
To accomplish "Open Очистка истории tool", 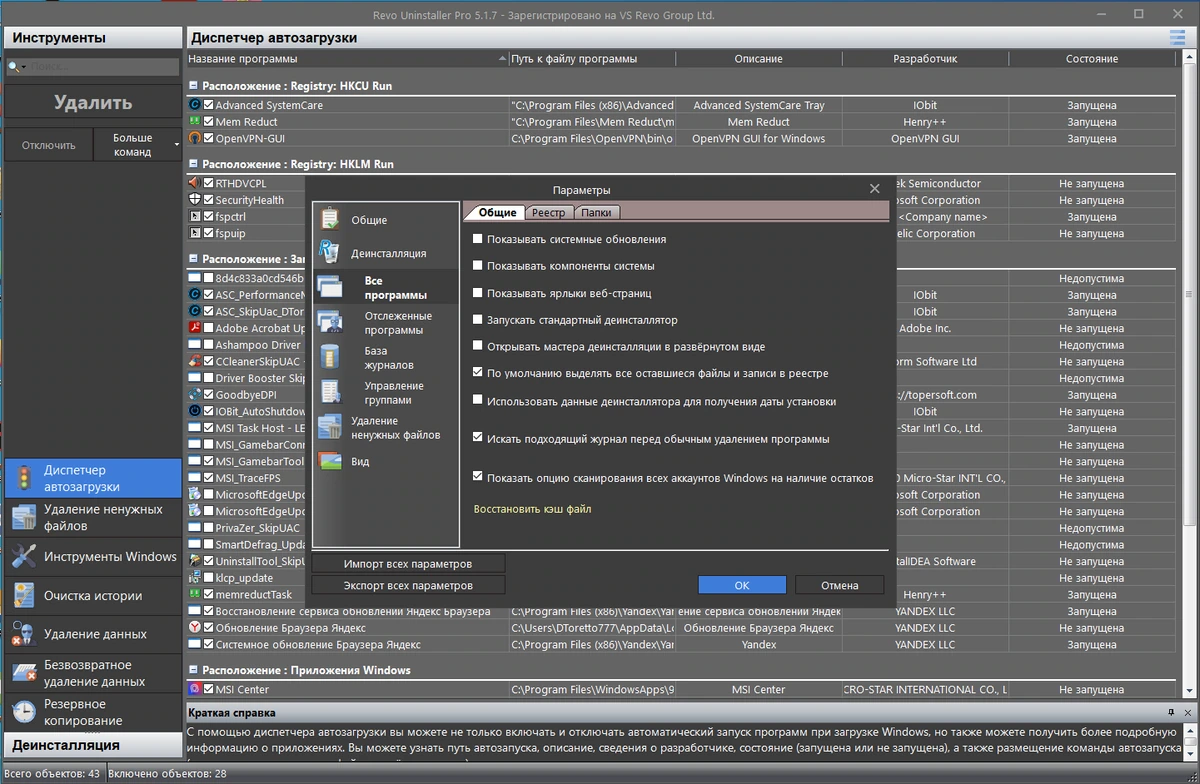I will tap(92, 595).
